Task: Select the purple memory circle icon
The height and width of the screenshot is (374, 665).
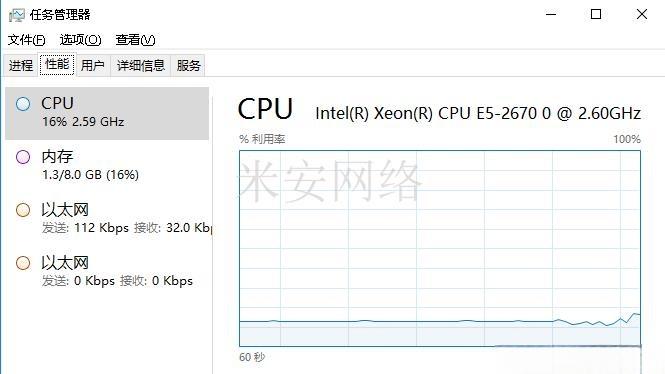Action: coord(23,157)
